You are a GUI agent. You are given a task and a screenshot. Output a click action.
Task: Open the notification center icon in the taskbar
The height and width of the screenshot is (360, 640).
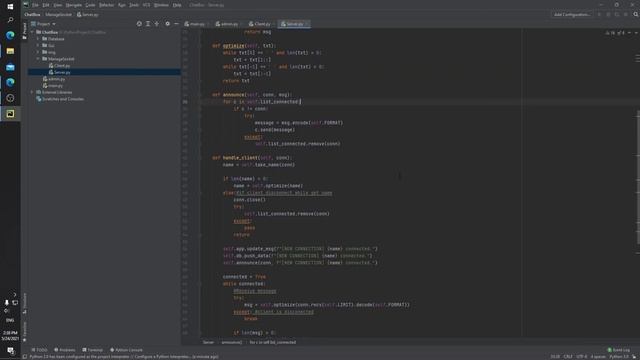(11, 351)
